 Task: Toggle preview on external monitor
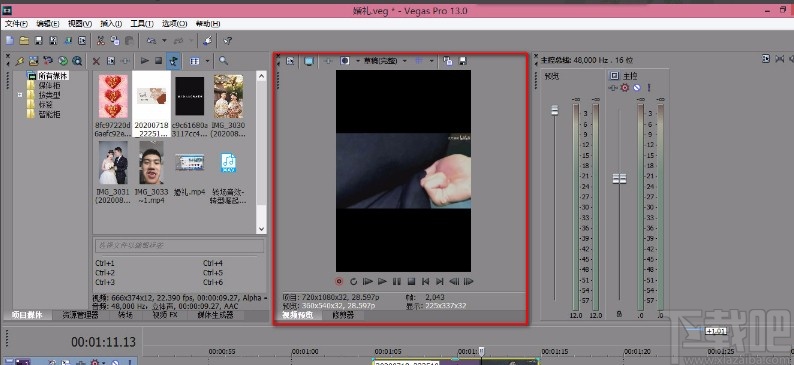coord(309,61)
